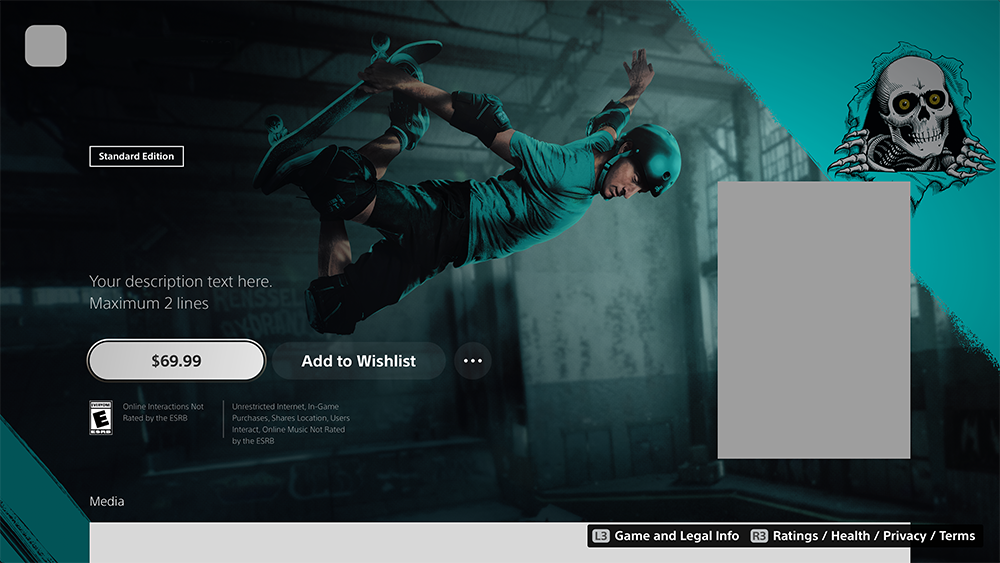The height and width of the screenshot is (563, 1000).
Task: Click the media strip placeholder below Media
Action: [x=499, y=543]
